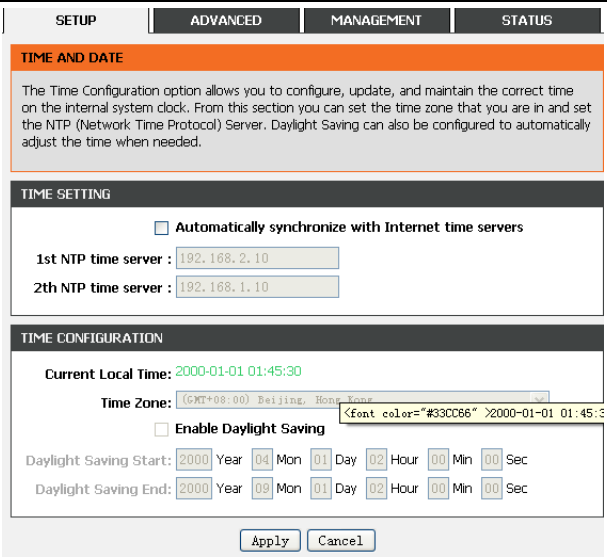The height and width of the screenshot is (557, 607).
Task: Click the 1st NTP time server field
Action: [x=257, y=258]
